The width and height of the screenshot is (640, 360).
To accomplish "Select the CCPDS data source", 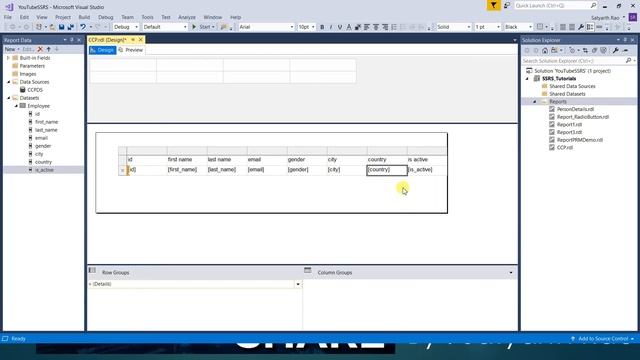I will click(x=35, y=90).
